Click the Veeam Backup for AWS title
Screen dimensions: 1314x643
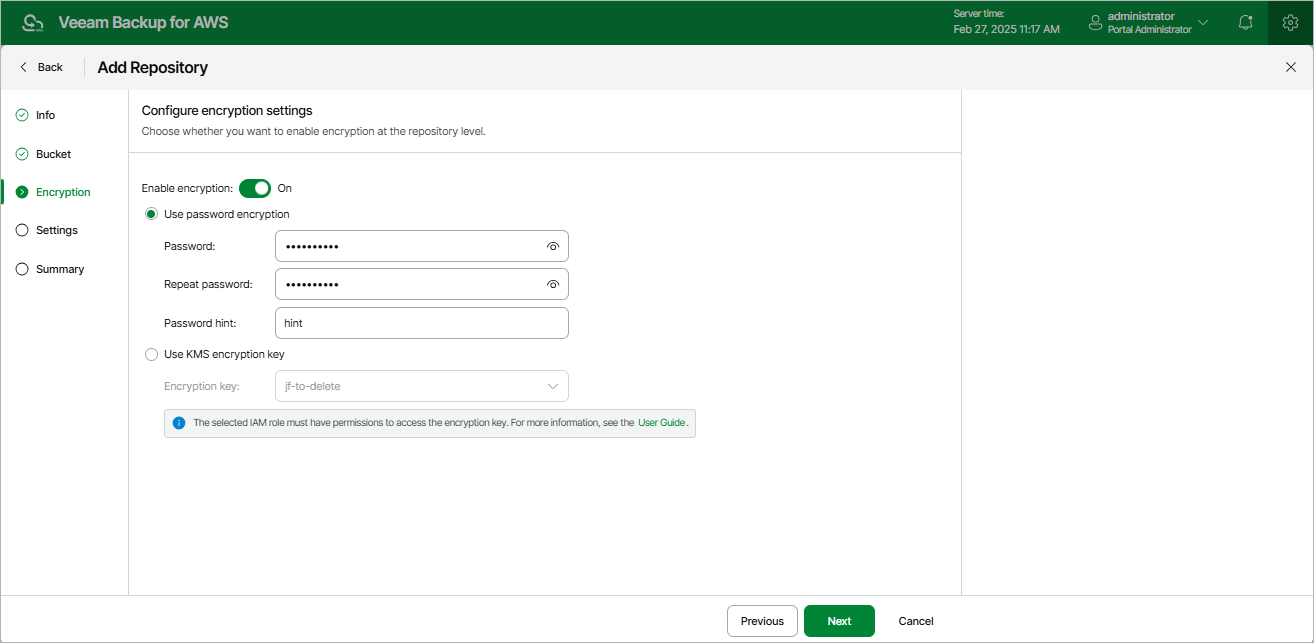pyautogui.click(x=144, y=22)
